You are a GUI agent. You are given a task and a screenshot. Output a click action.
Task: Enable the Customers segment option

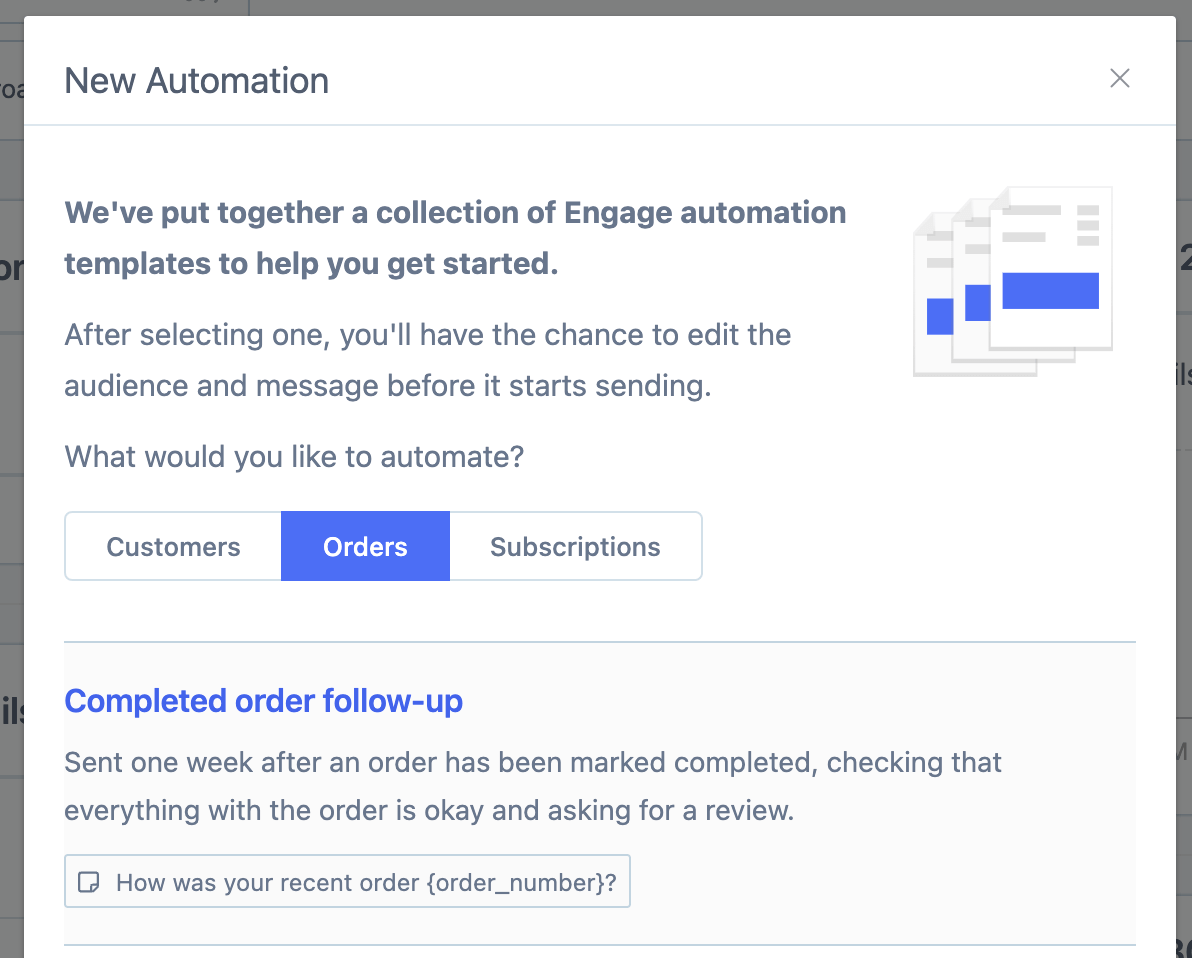click(172, 546)
